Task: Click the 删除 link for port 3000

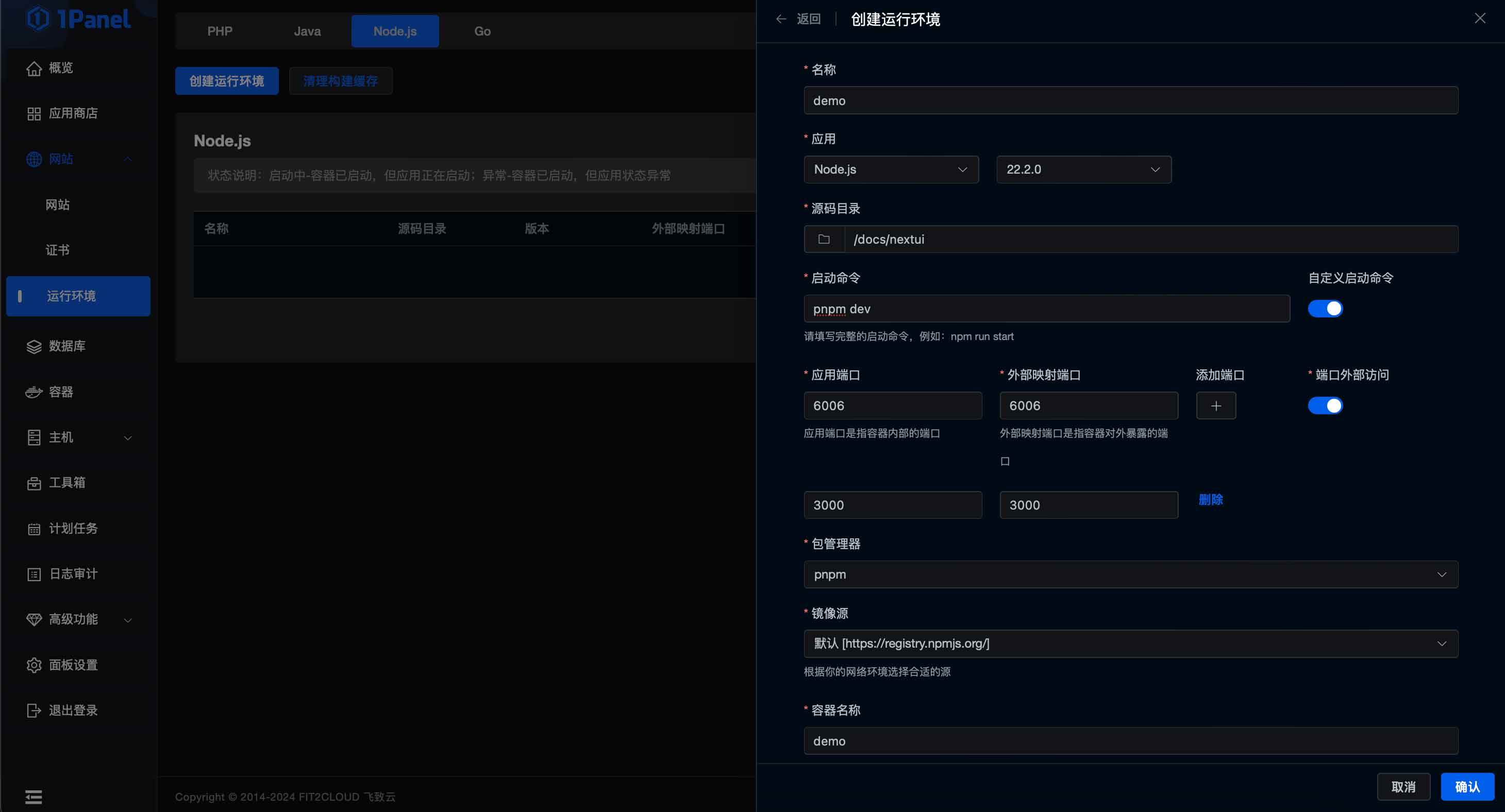Action: point(1211,499)
